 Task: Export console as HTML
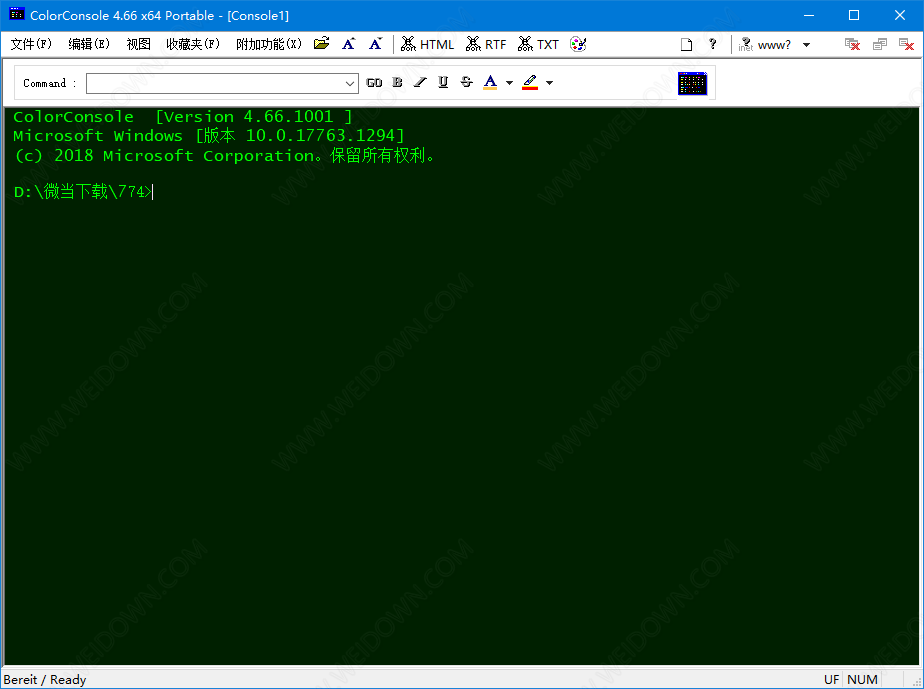click(427, 44)
